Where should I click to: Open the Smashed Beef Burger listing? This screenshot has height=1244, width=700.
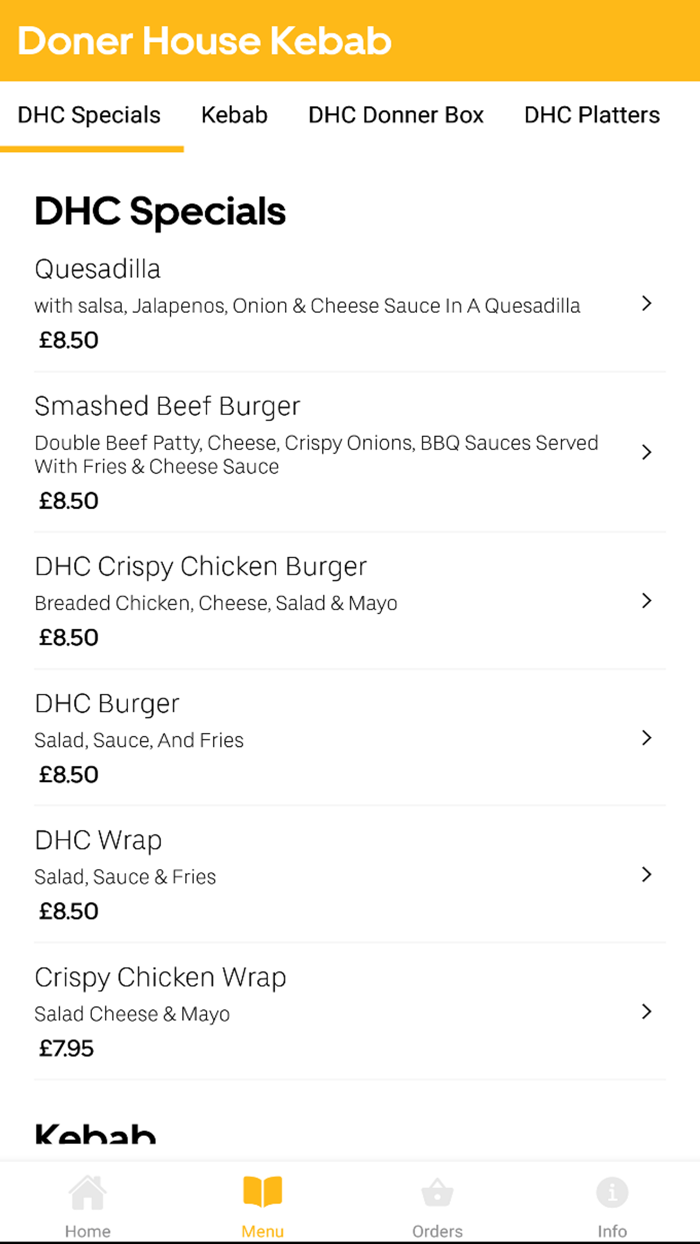pyautogui.click(x=167, y=406)
